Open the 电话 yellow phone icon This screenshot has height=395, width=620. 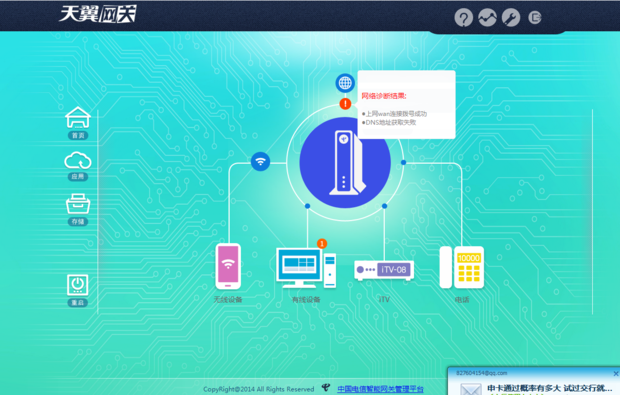point(462,268)
